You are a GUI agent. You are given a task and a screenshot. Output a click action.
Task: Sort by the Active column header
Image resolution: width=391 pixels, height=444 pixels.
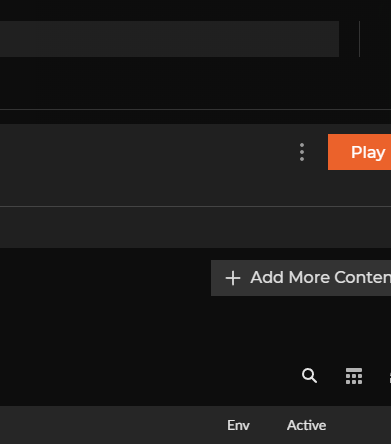pos(306,425)
